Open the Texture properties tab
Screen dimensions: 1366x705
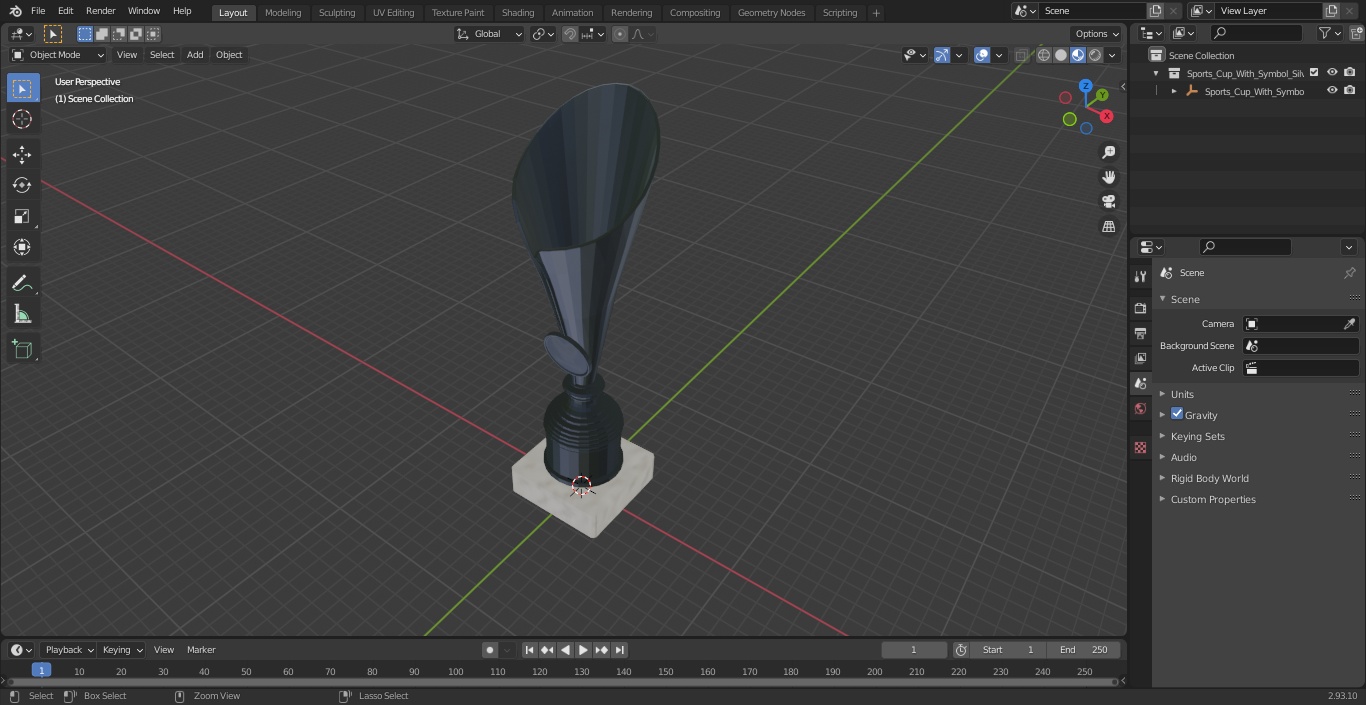pos(1140,447)
